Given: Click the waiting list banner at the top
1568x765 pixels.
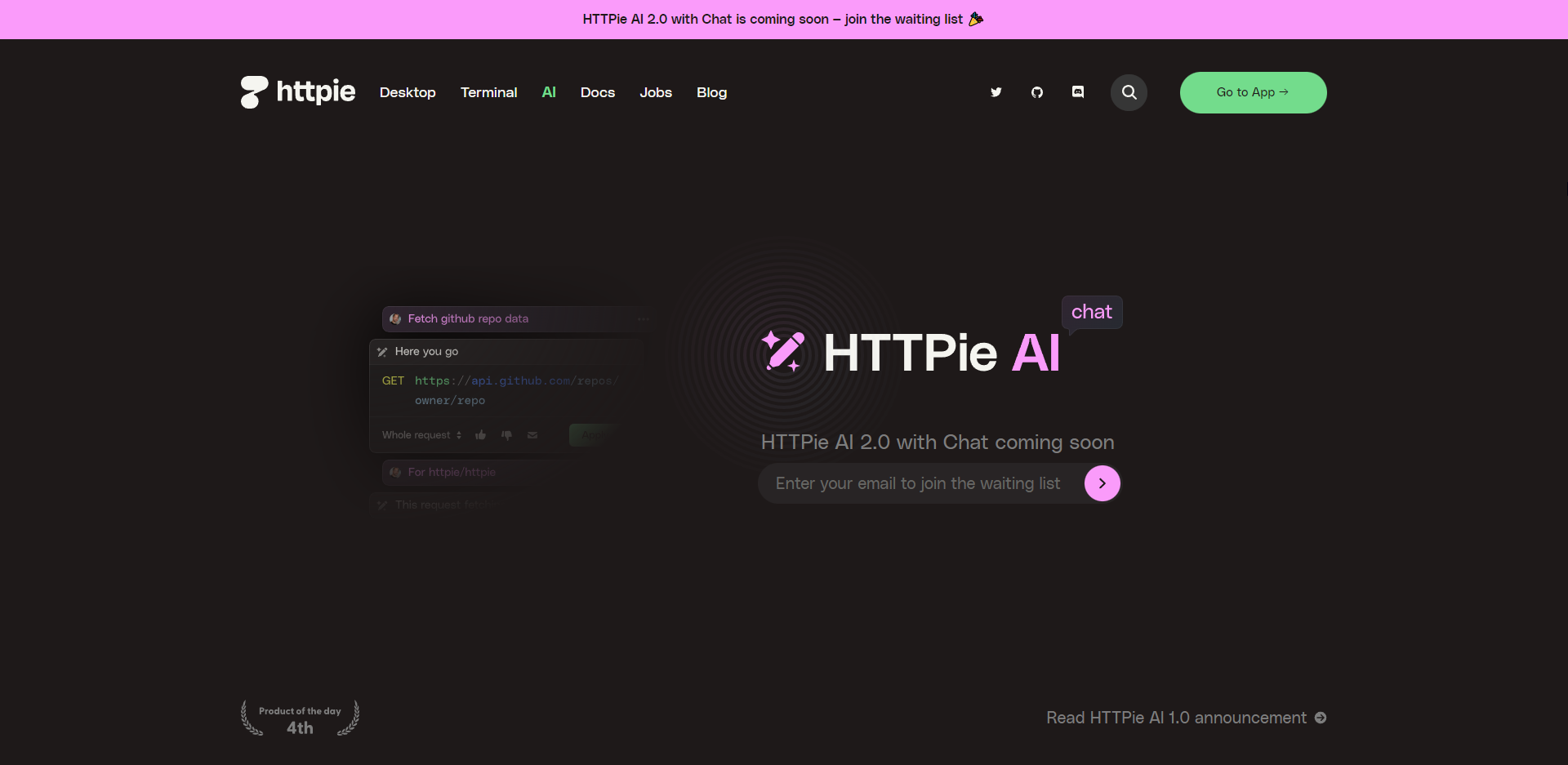Looking at the screenshot, I should tap(782, 19).
